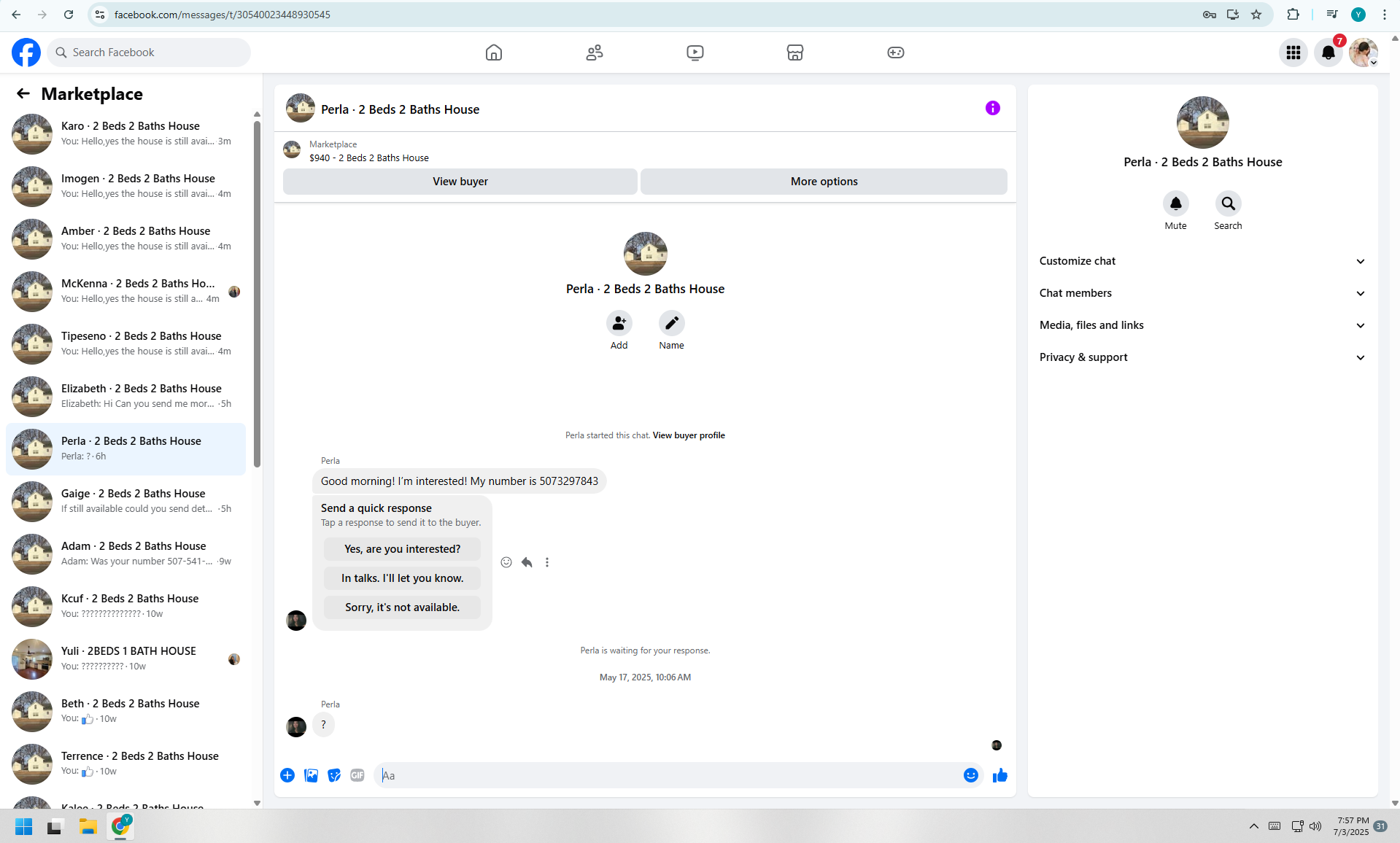This screenshot has width=1400, height=843.
Task: Open the volume control in system tray
Action: pyautogui.click(x=1315, y=826)
